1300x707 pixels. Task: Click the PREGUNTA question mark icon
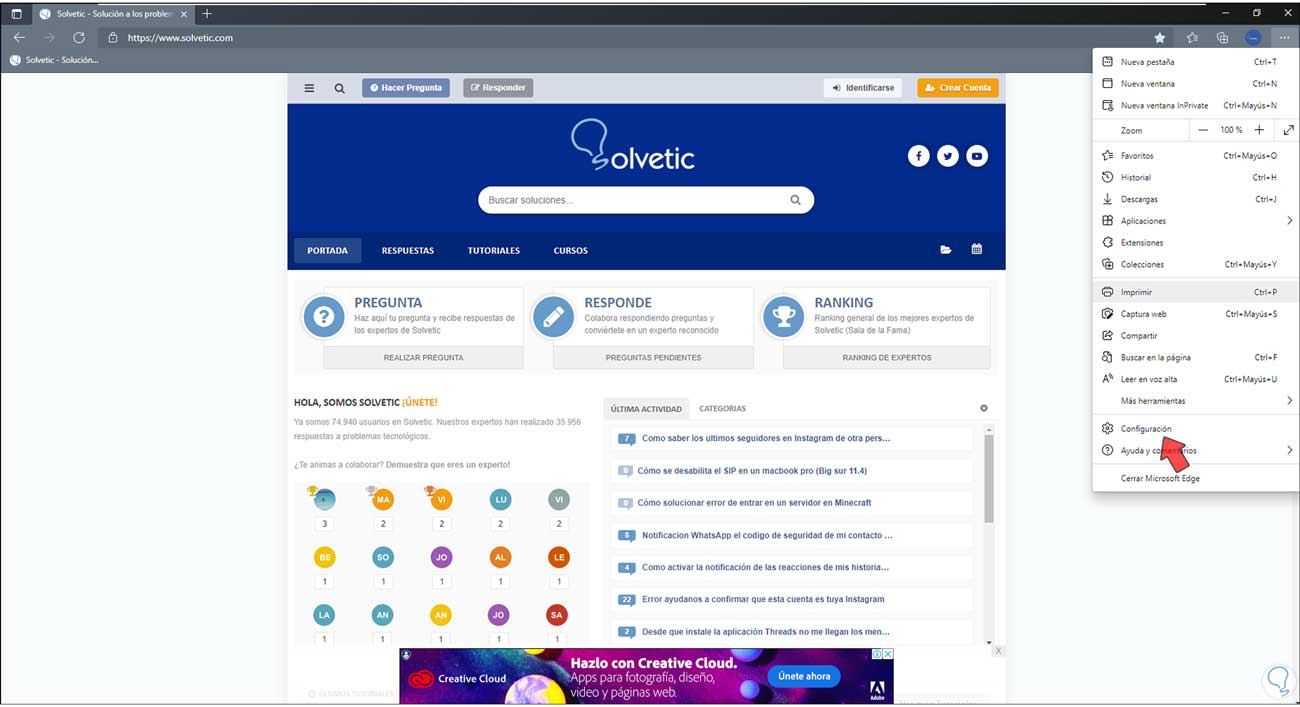323,318
